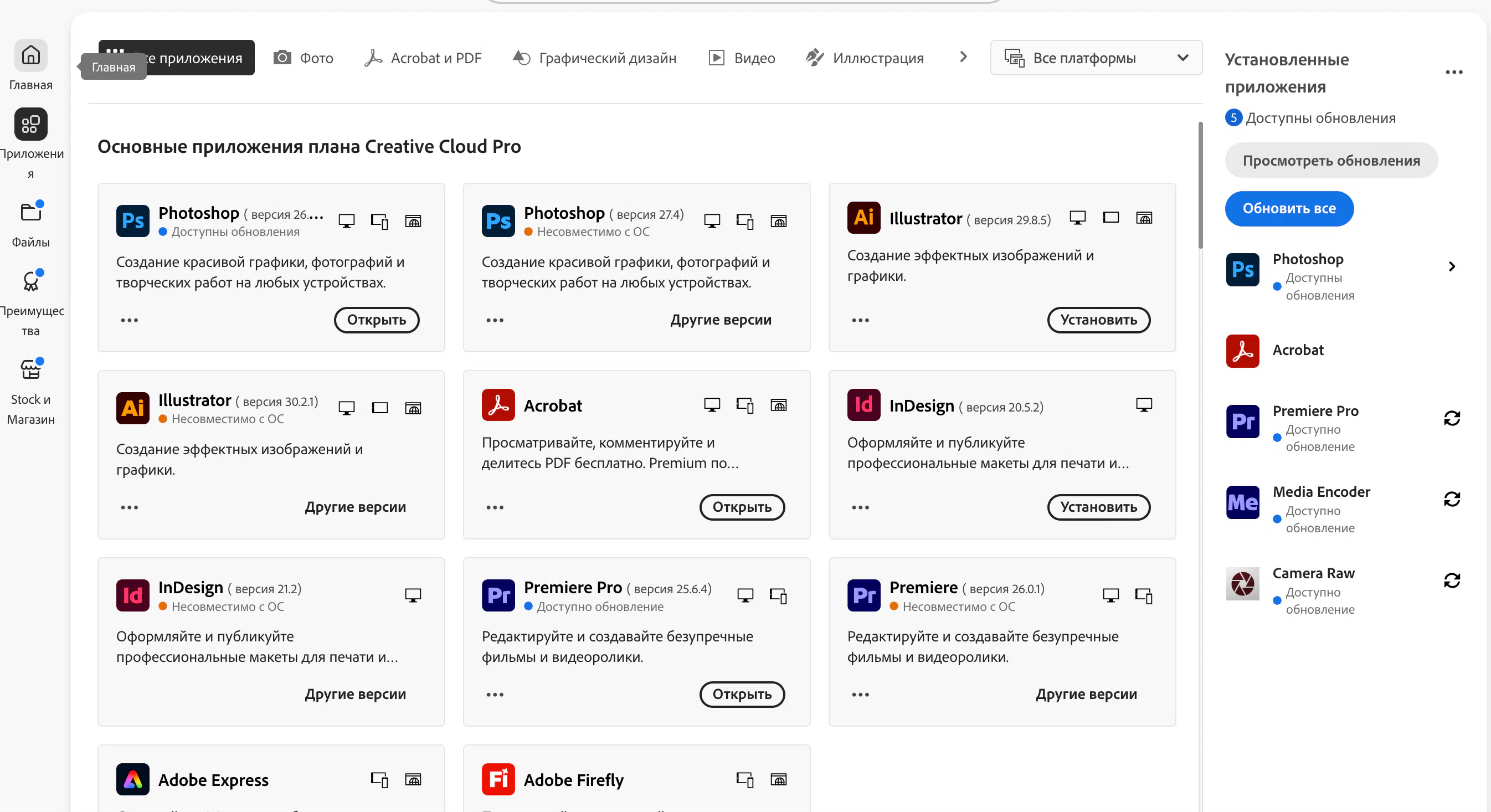
Task: Update Media Encoder with its refresh icon
Action: coord(1452,500)
